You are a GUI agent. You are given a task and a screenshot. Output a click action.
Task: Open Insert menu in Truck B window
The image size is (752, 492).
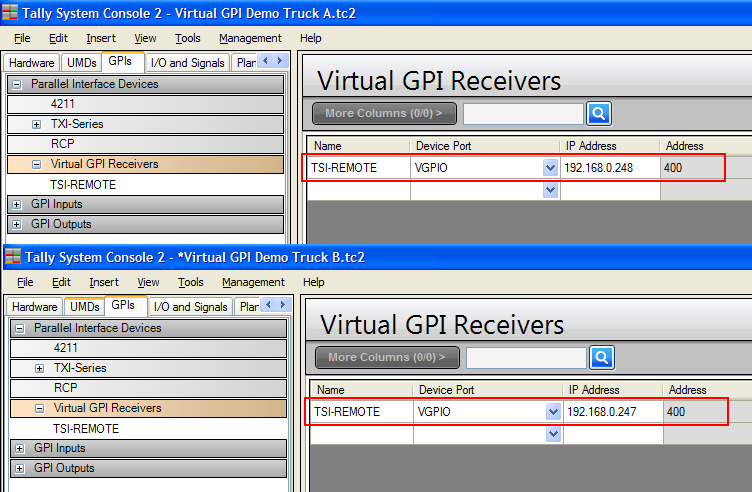click(x=104, y=282)
